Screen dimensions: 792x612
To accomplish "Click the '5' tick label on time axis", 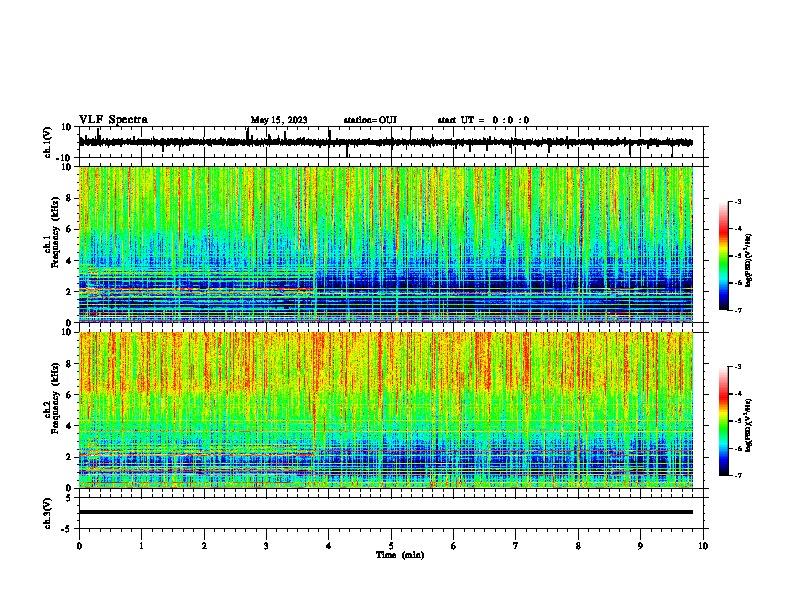I will [x=391, y=546].
